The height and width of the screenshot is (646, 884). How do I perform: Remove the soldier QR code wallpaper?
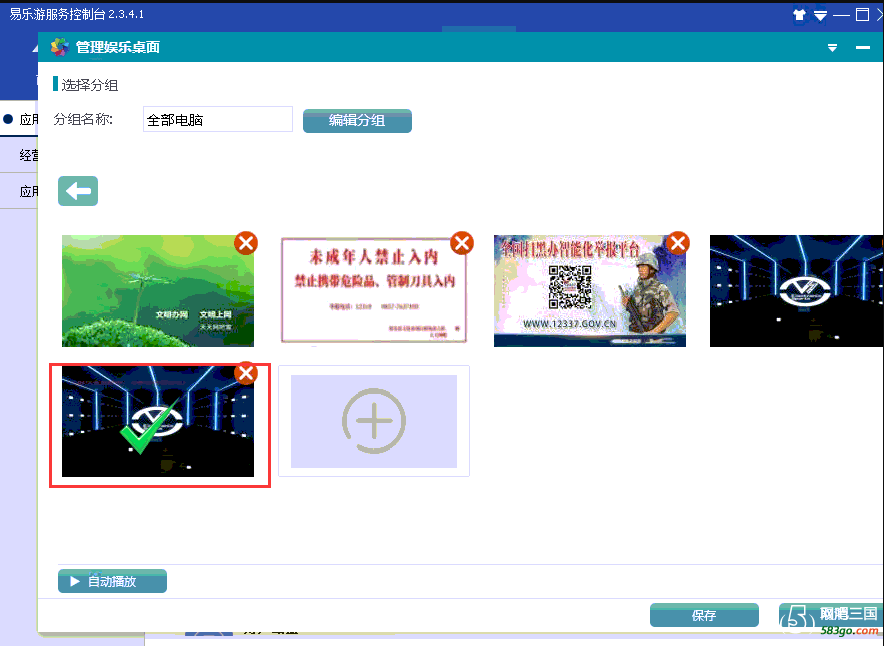pos(677,243)
